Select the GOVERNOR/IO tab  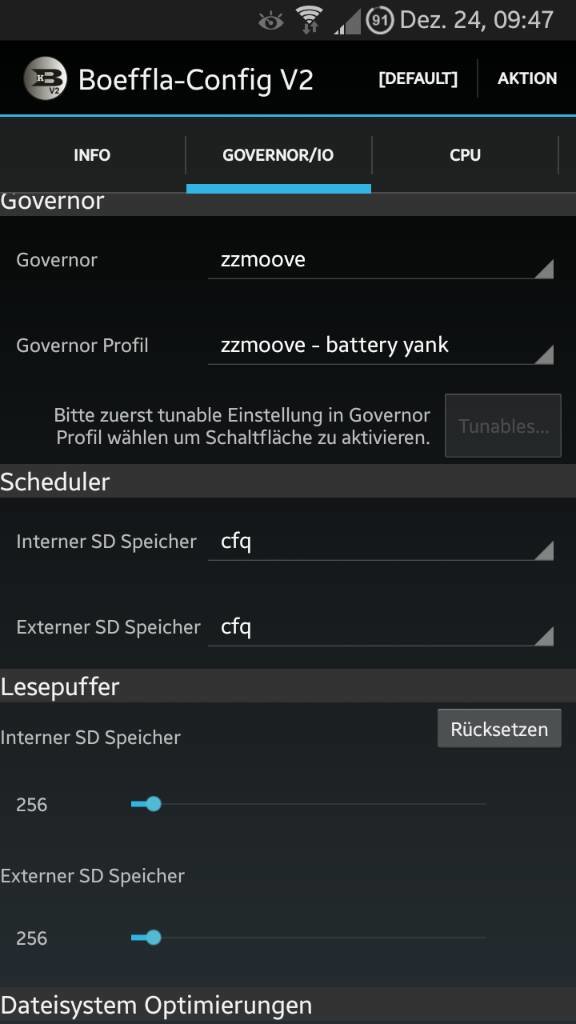coord(278,155)
